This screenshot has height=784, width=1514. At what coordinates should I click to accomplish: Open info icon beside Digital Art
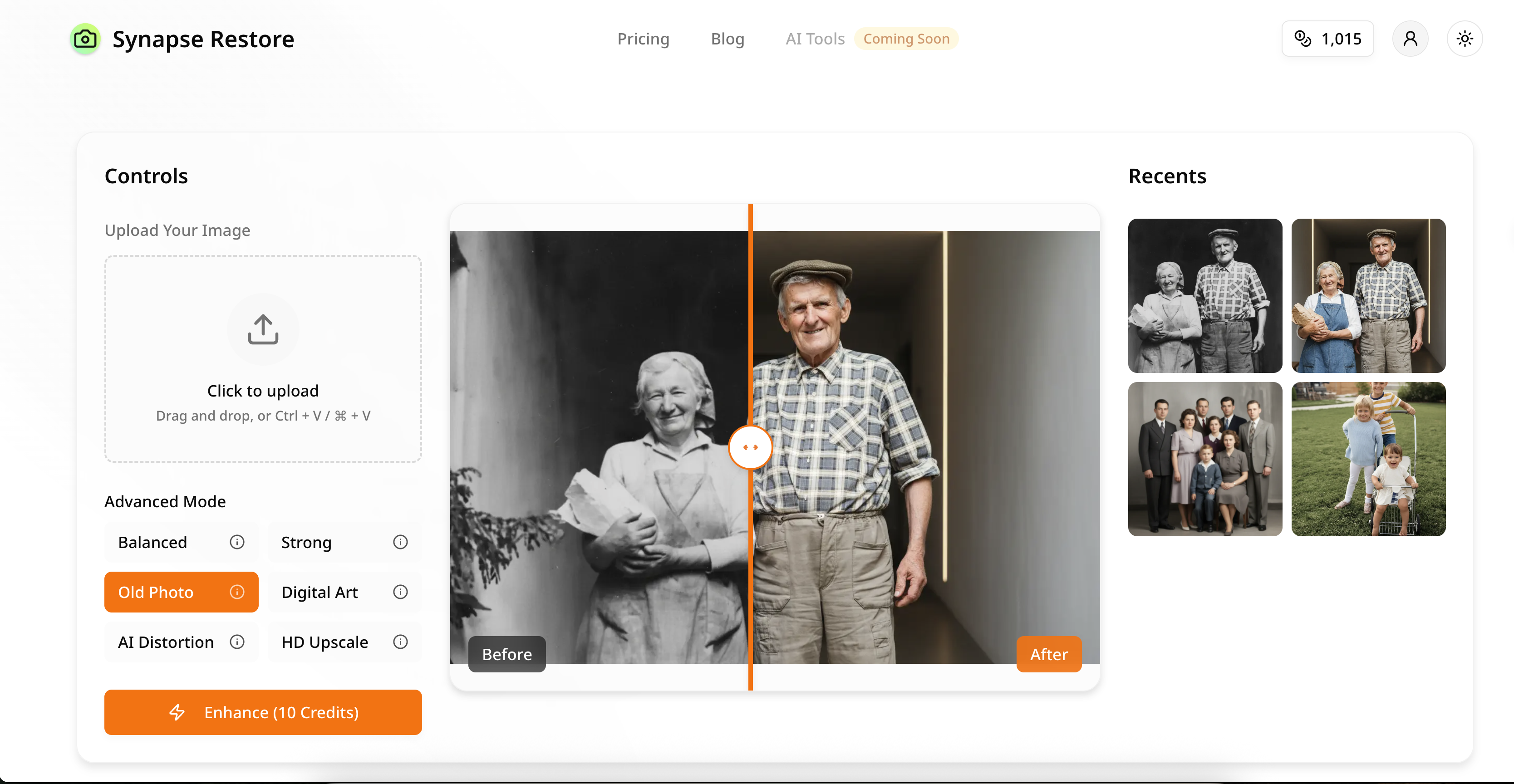(x=400, y=592)
